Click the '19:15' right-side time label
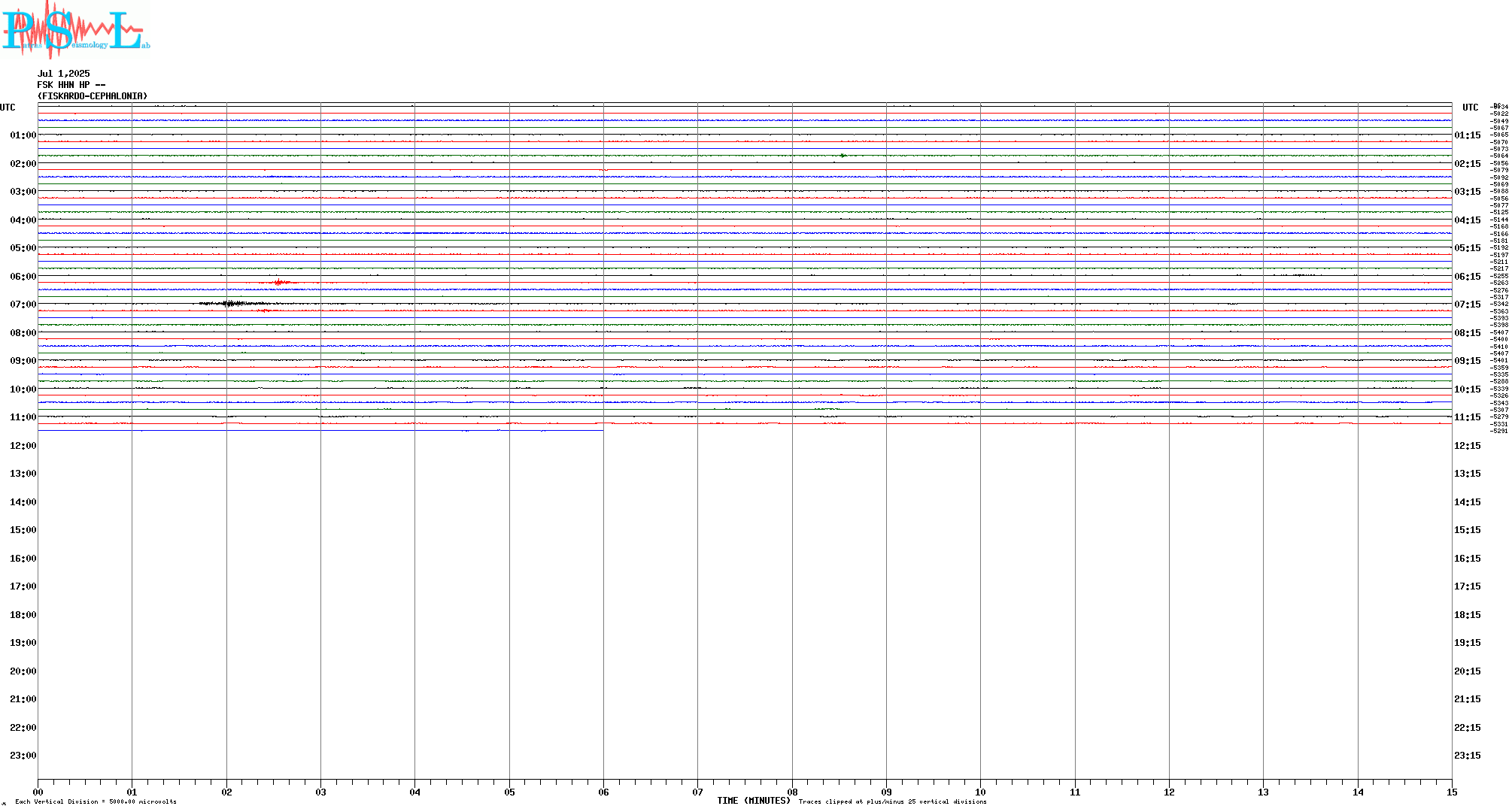Screen dimensions: 1512x812 click(x=1468, y=643)
